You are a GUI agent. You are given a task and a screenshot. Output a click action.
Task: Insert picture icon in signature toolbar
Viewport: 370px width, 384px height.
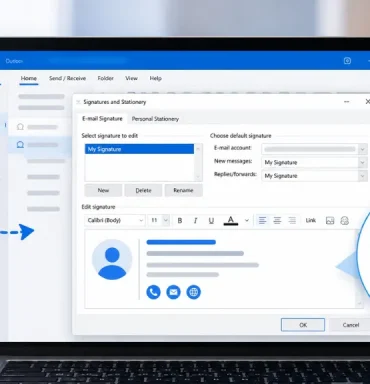pyautogui.click(x=330, y=220)
